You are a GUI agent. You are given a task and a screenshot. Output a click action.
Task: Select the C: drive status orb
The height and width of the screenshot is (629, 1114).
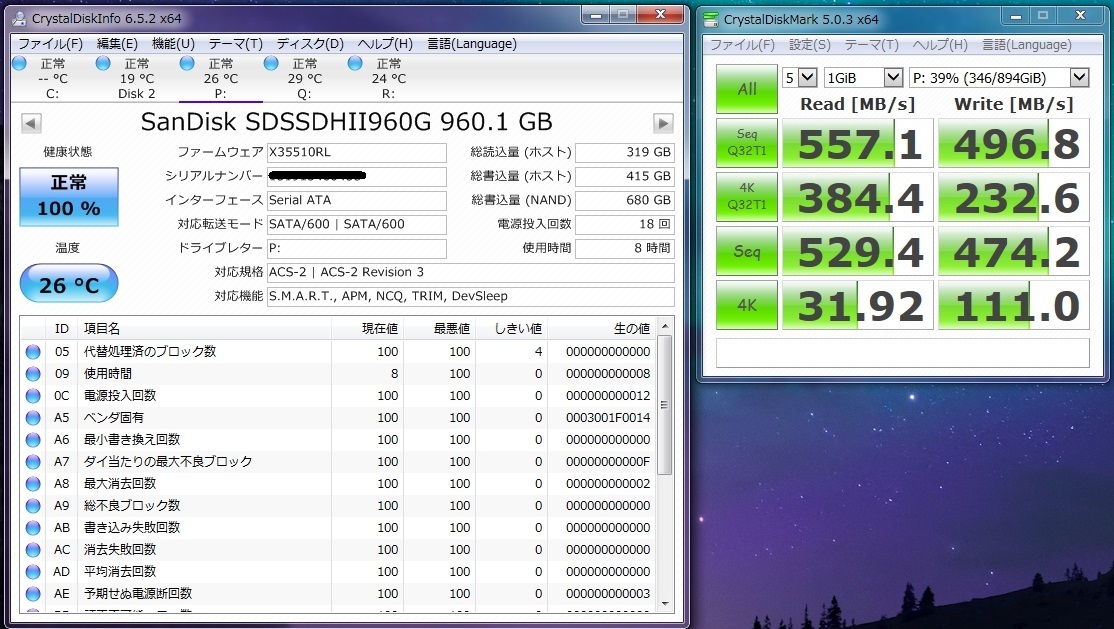pos(20,63)
